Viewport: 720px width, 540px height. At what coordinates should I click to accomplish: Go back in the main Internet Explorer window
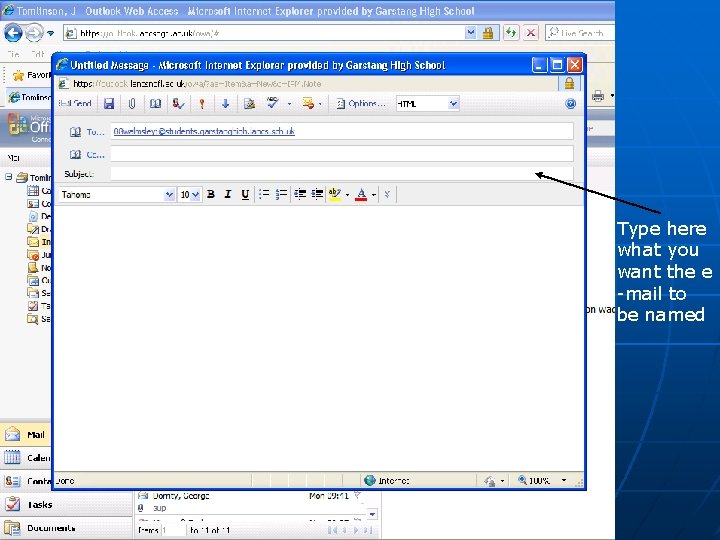click(13, 33)
